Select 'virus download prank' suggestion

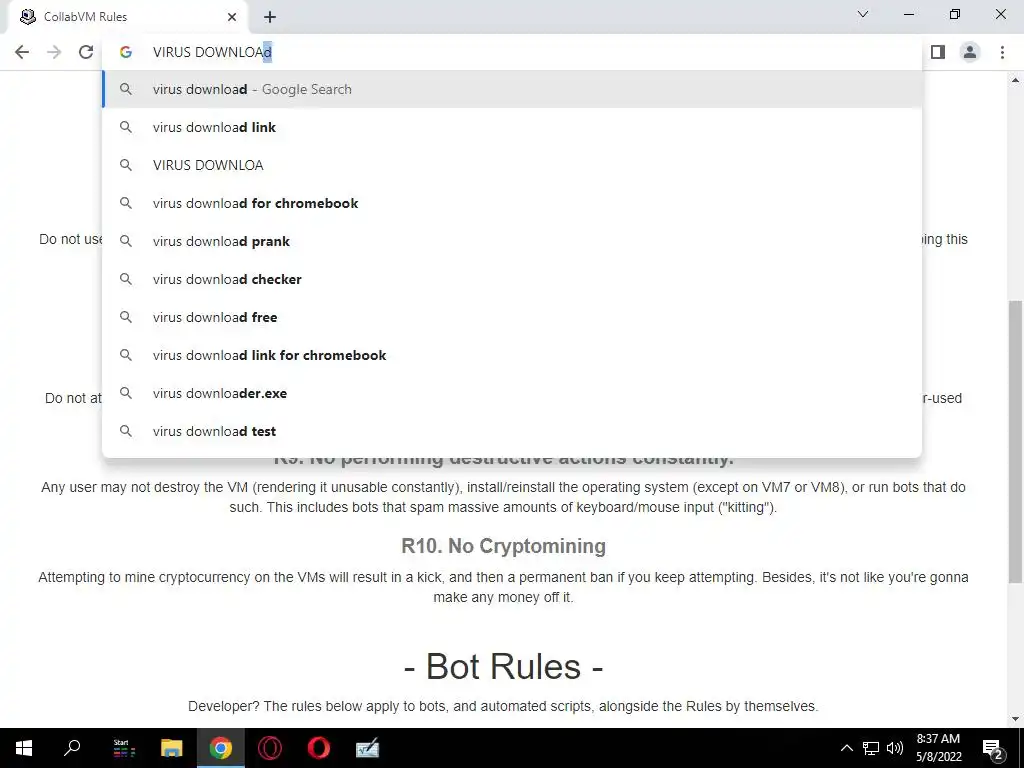click(x=512, y=241)
